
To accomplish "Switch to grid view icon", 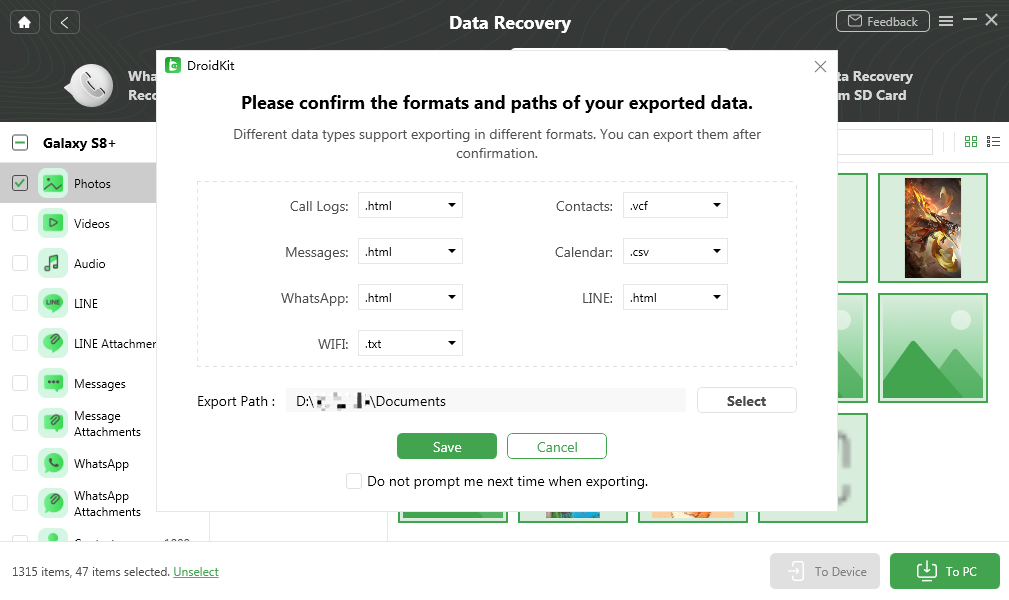I will (970, 142).
